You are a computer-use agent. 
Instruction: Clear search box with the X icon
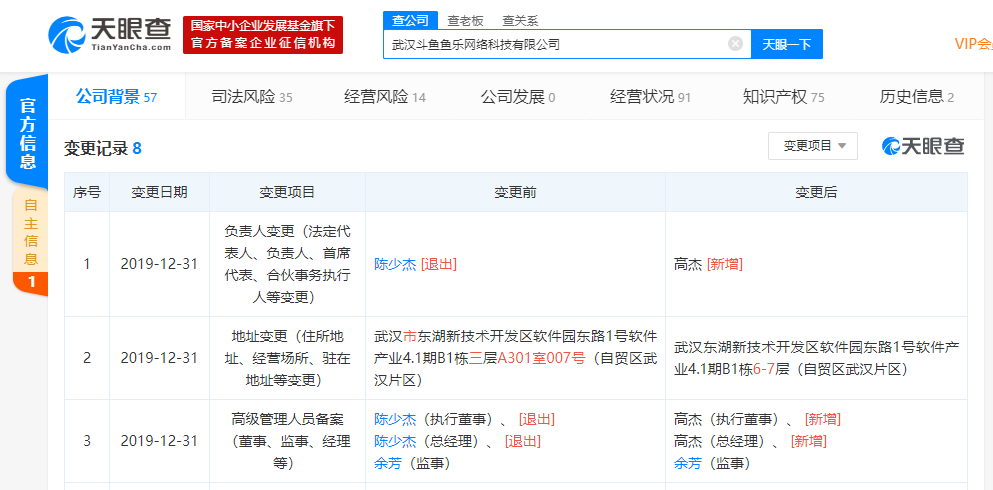[x=735, y=44]
